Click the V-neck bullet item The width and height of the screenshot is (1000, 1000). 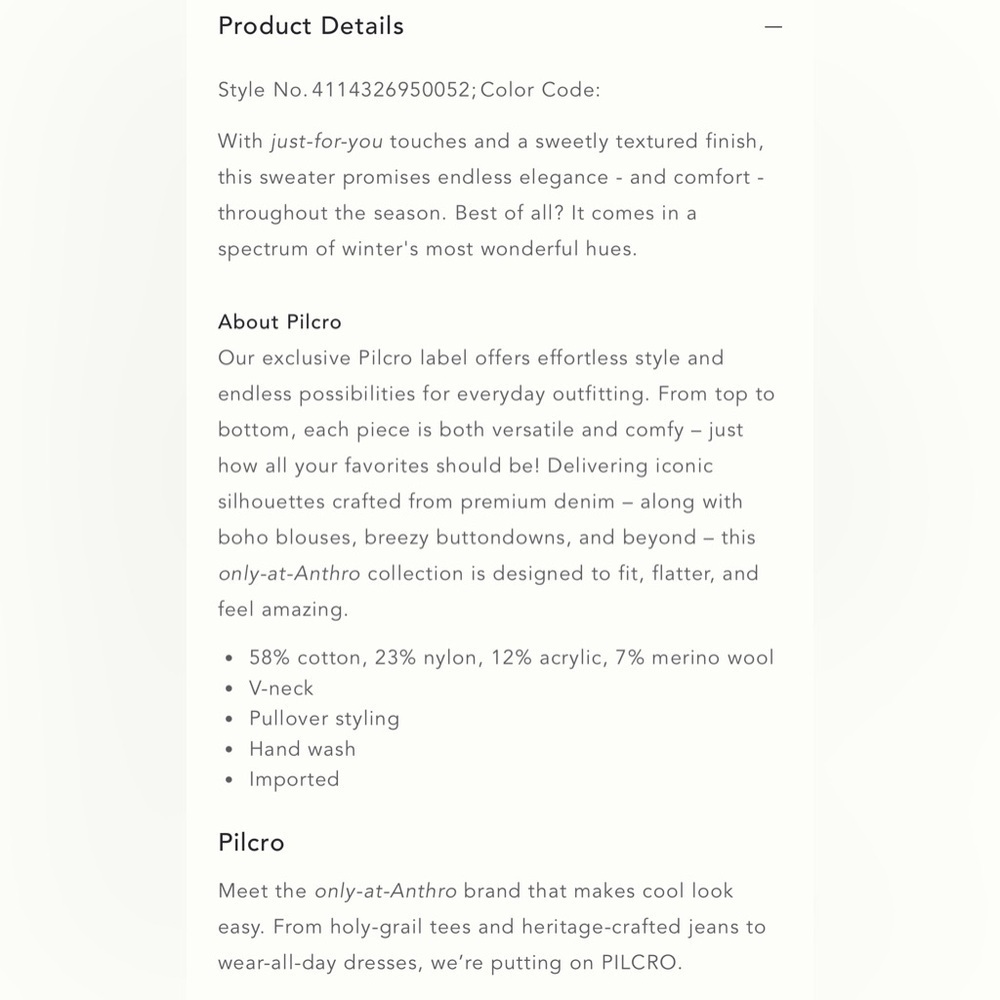point(281,688)
